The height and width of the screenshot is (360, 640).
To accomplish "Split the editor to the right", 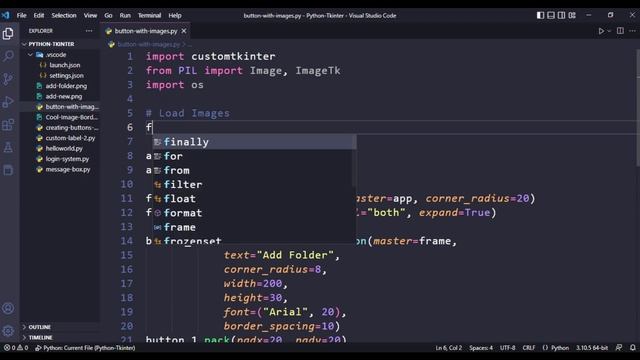I will 620,31.
